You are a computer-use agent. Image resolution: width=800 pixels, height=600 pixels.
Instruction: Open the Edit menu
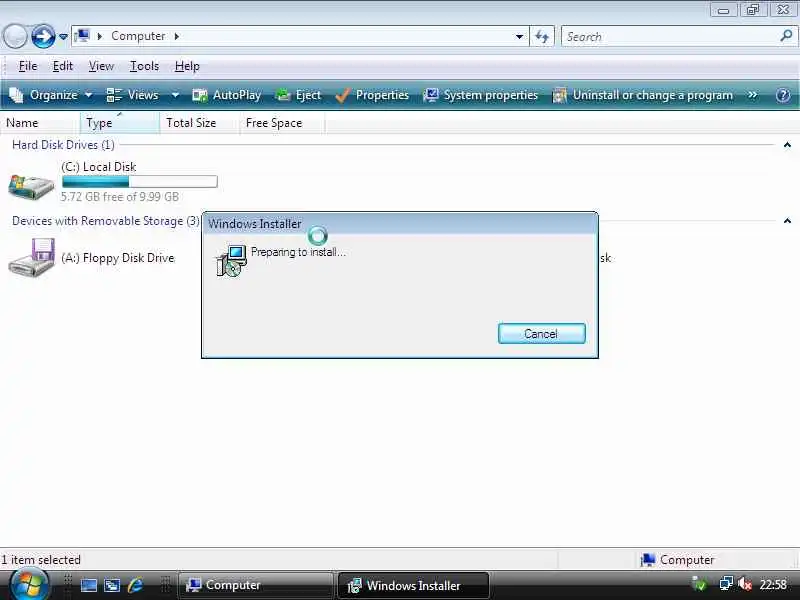coord(63,66)
